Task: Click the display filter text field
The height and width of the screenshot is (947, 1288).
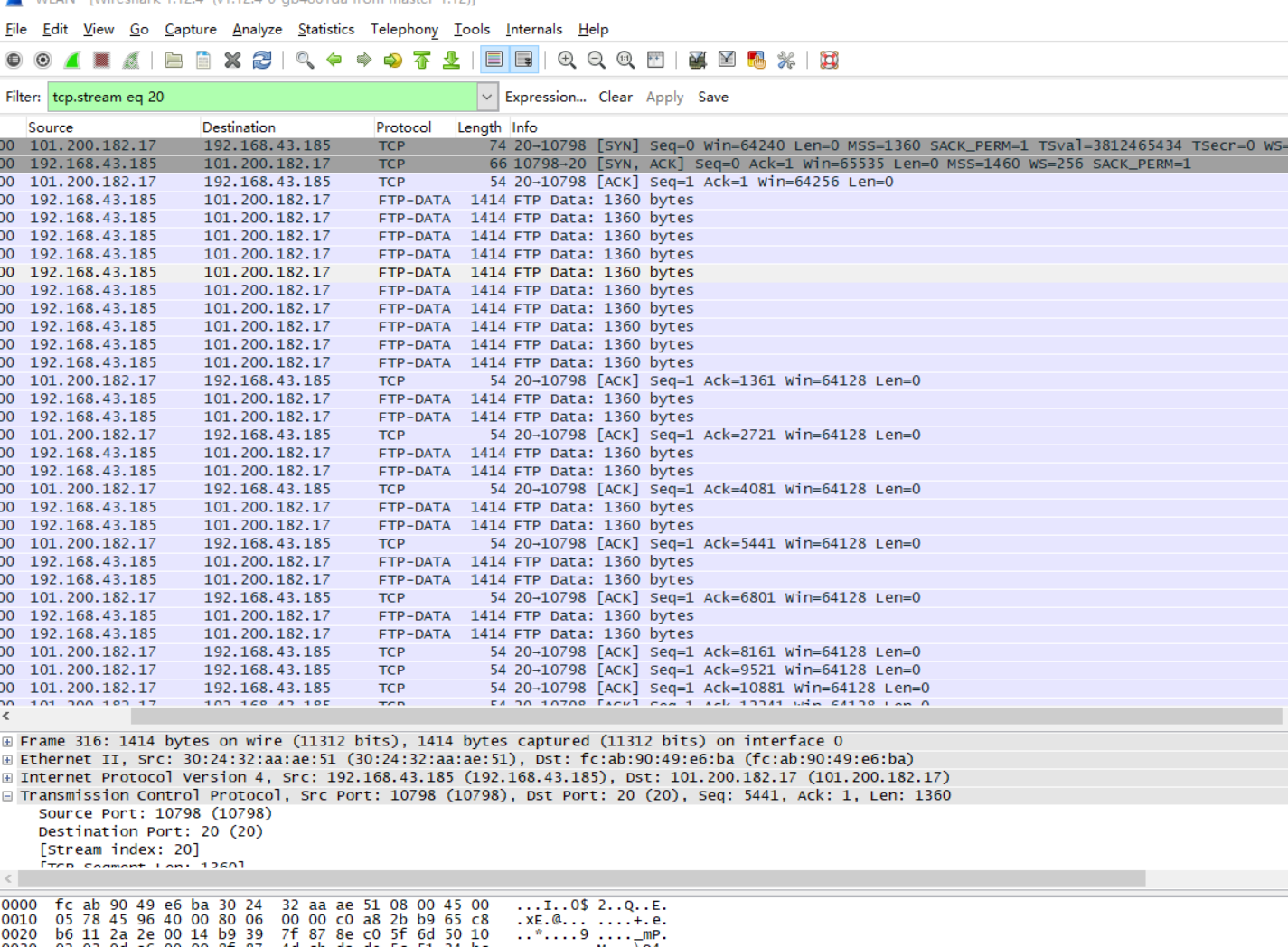Action: [262, 97]
